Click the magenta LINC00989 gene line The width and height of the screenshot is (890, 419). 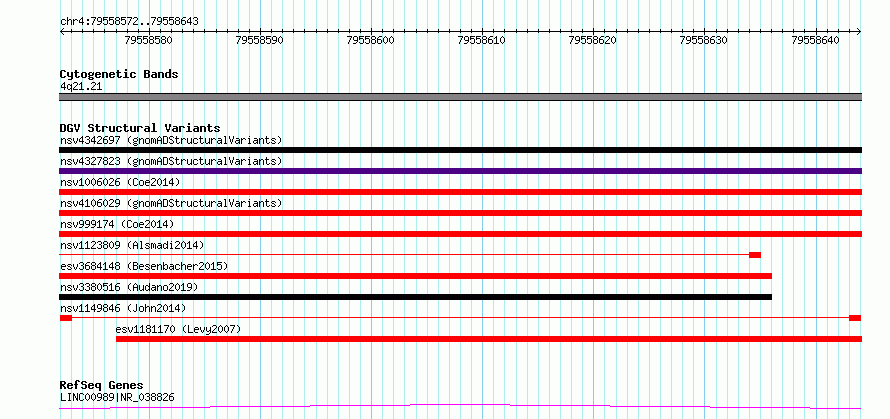[x=460, y=406]
